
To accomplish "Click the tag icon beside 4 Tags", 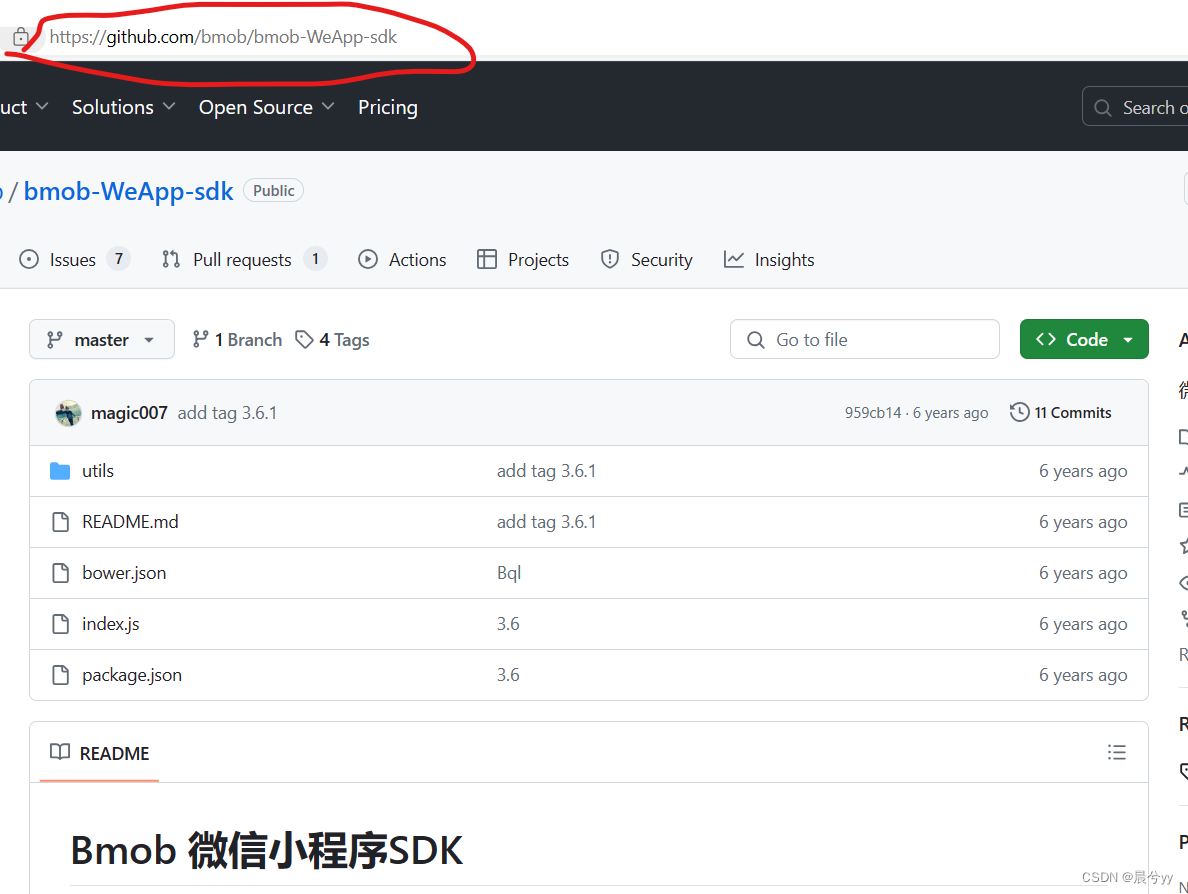I will click(305, 339).
